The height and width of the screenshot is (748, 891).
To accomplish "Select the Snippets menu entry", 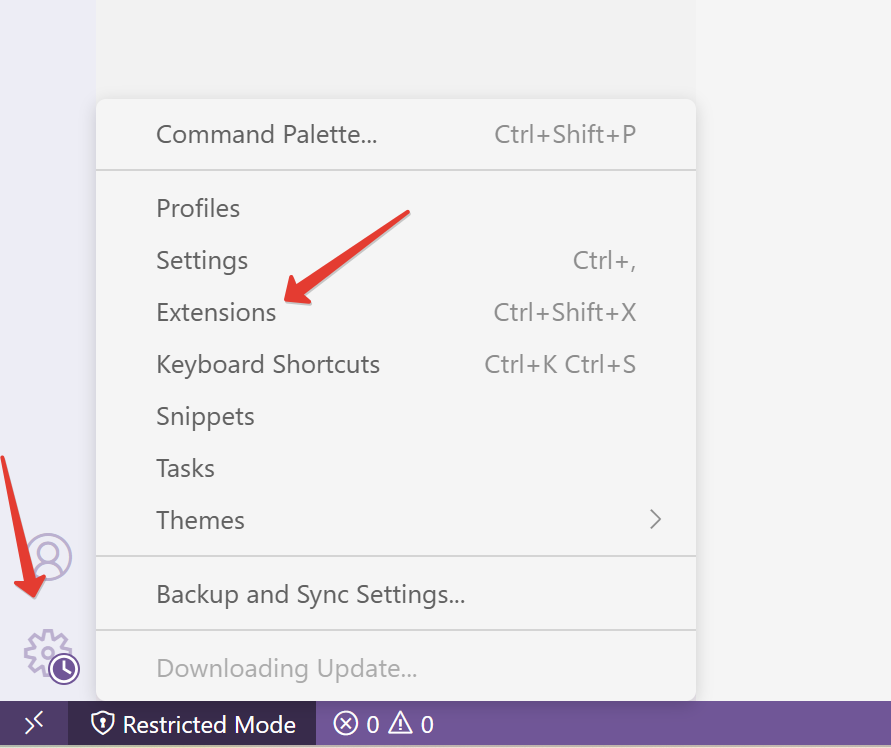I will (x=205, y=416).
